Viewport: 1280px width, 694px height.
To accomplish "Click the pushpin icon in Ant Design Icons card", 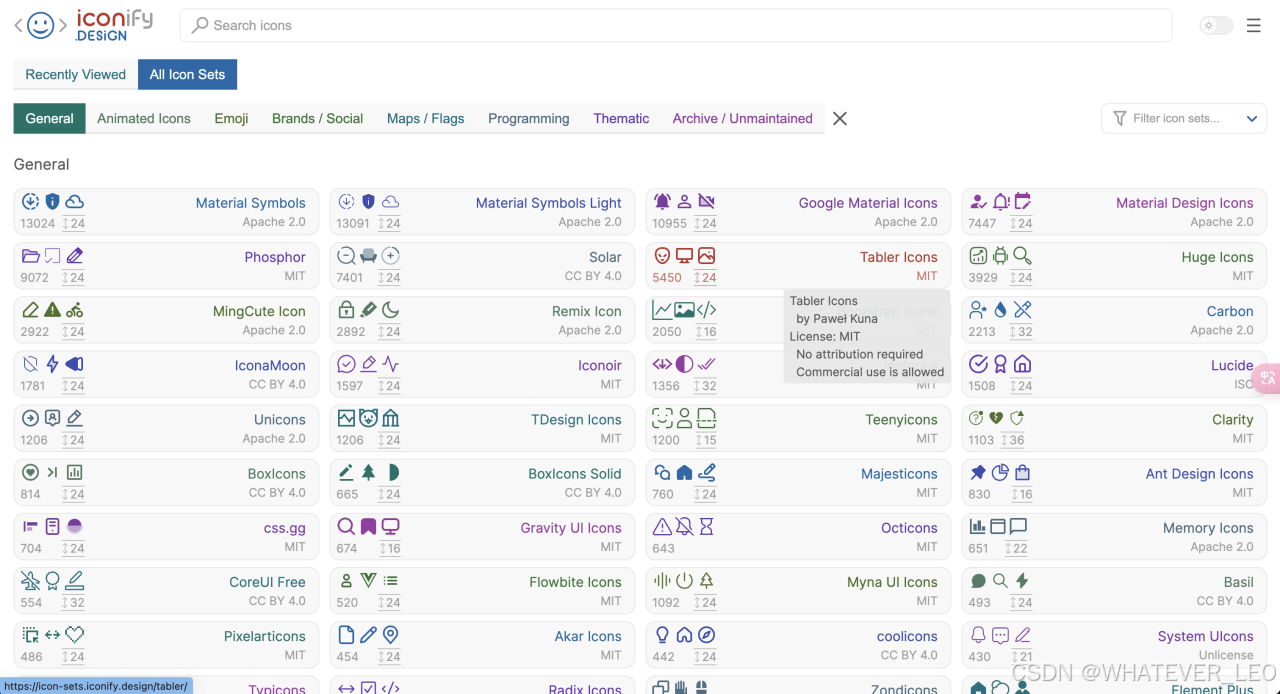I will click(978, 472).
